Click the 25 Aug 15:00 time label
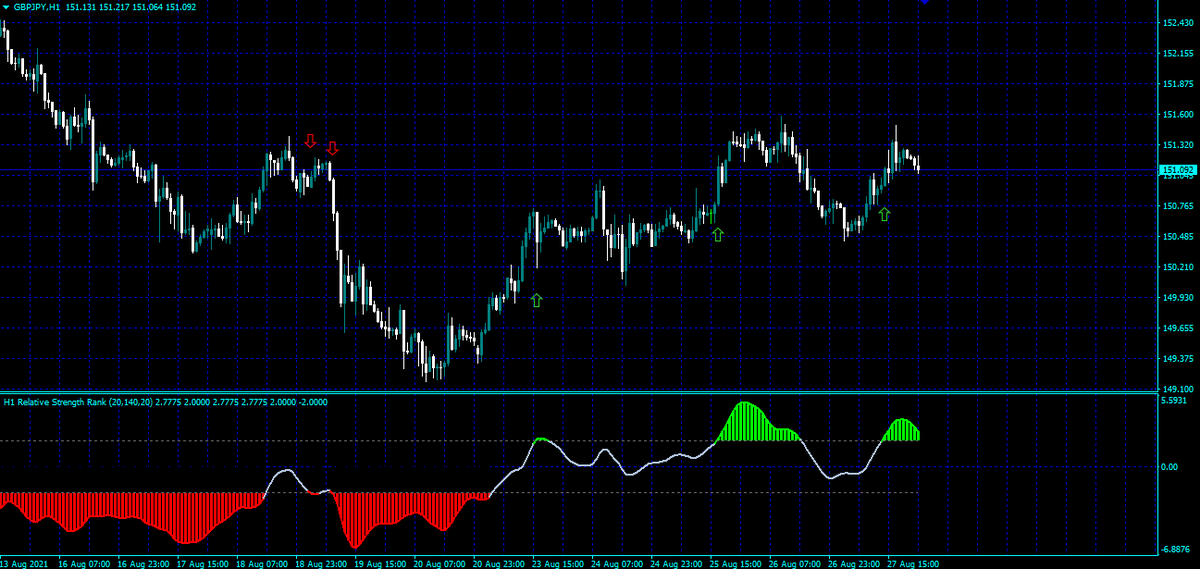 coord(738,563)
